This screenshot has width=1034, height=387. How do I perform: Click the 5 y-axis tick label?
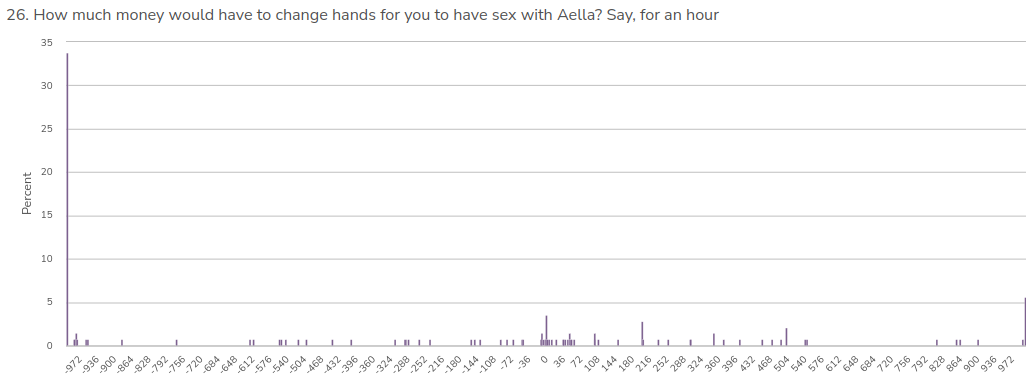49,303
